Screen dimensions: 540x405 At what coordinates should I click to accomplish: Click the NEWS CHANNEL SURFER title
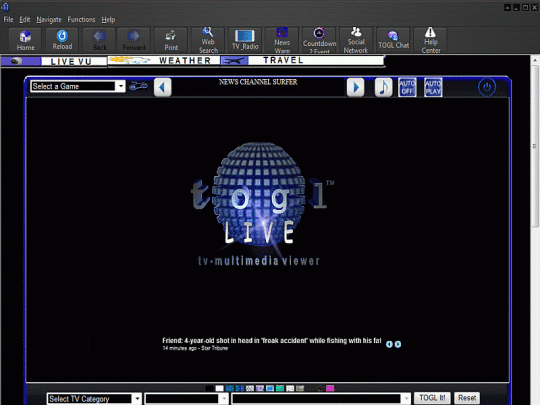[258, 82]
